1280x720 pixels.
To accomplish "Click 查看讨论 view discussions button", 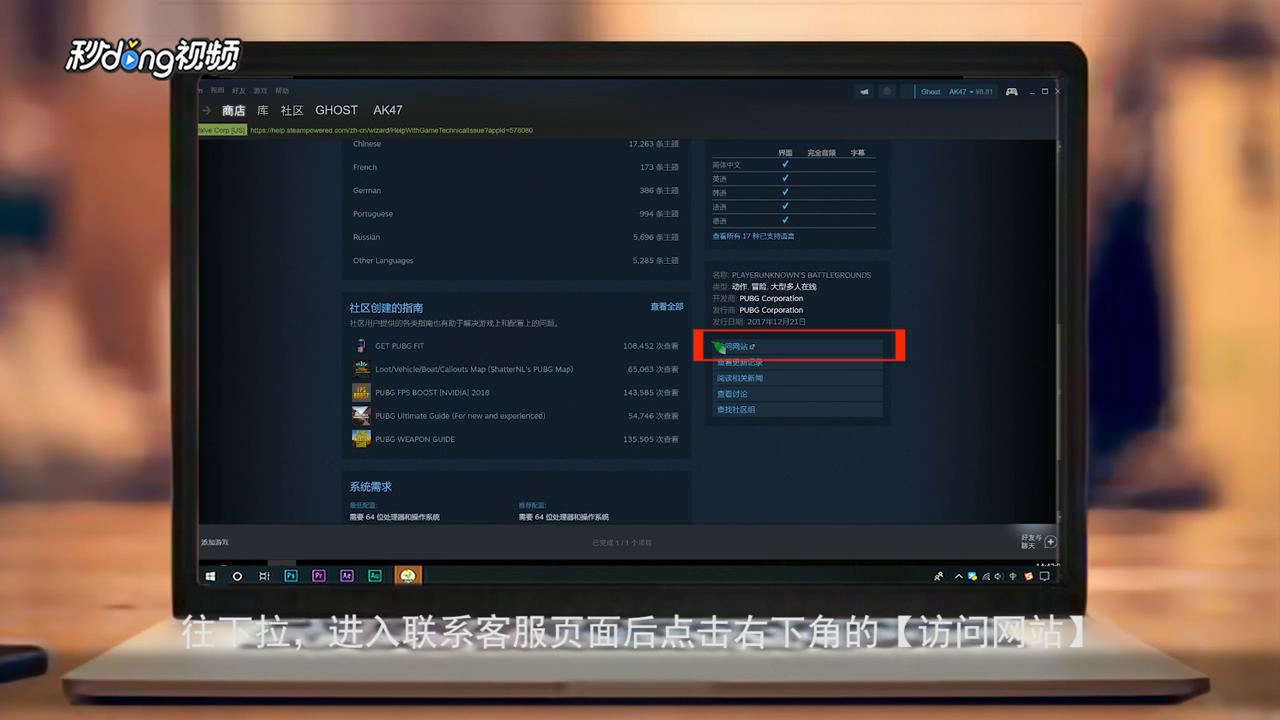I will click(797, 394).
